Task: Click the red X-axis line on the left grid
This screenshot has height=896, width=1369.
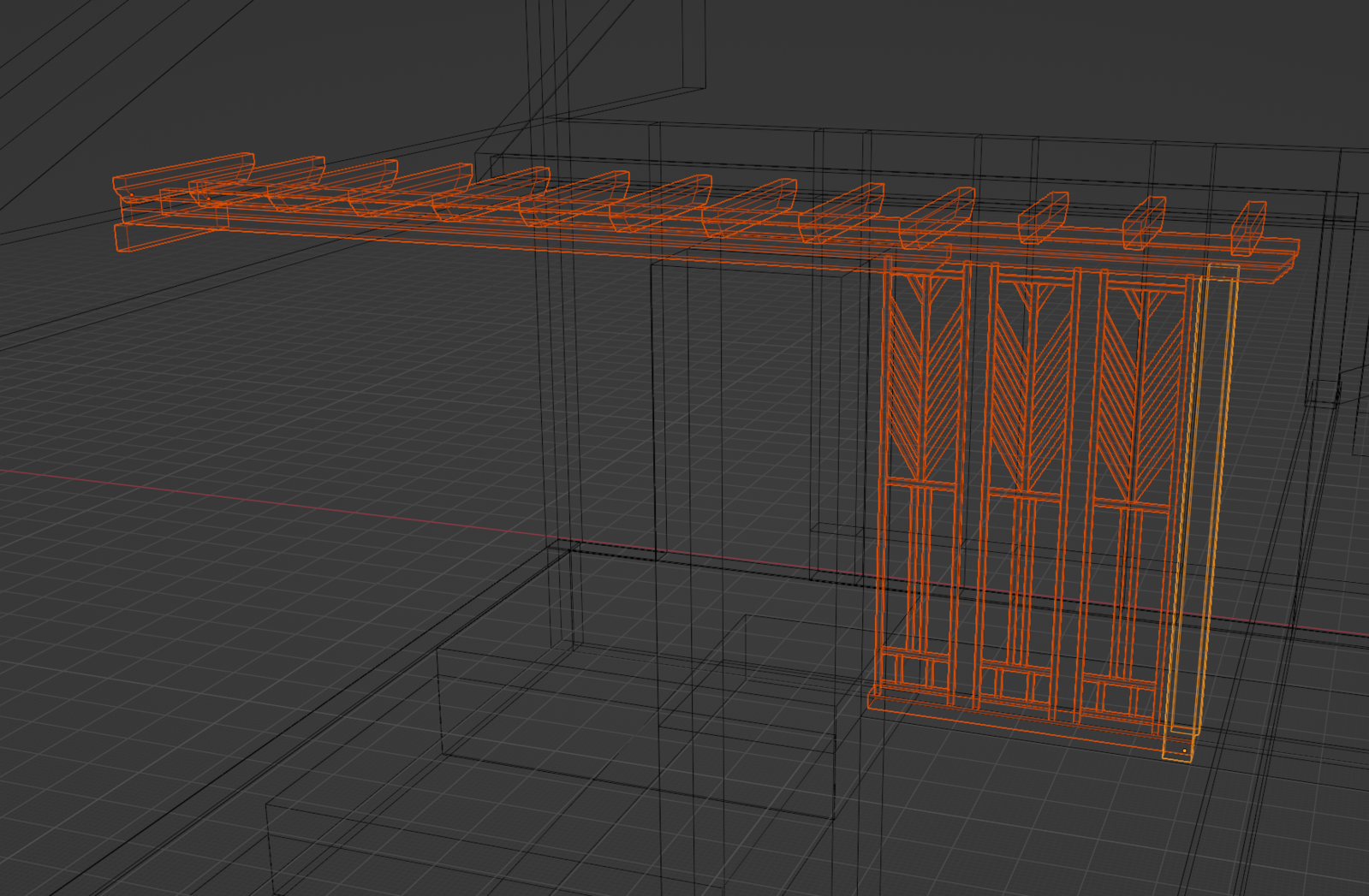Action: (x=257, y=500)
